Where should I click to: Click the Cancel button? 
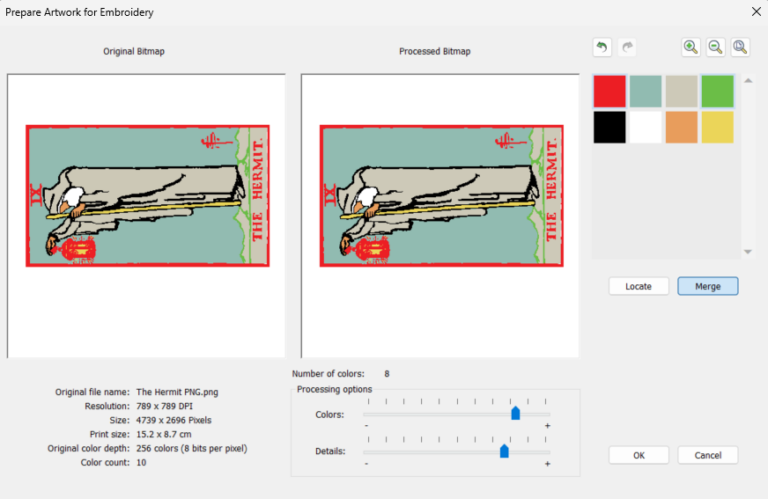pyautogui.click(x=708, y=455)
